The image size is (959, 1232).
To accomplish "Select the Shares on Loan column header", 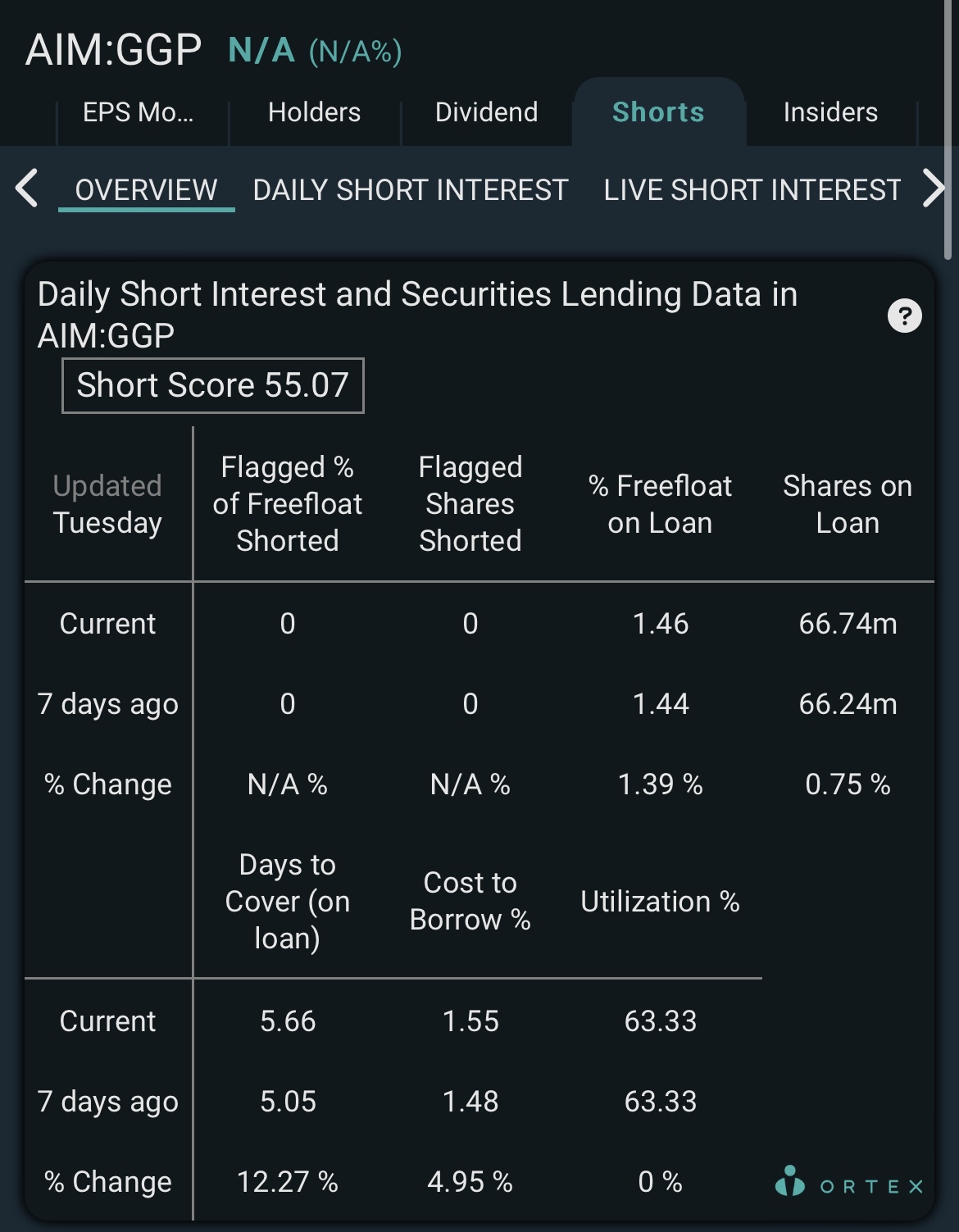I will [x=848, y=504].
